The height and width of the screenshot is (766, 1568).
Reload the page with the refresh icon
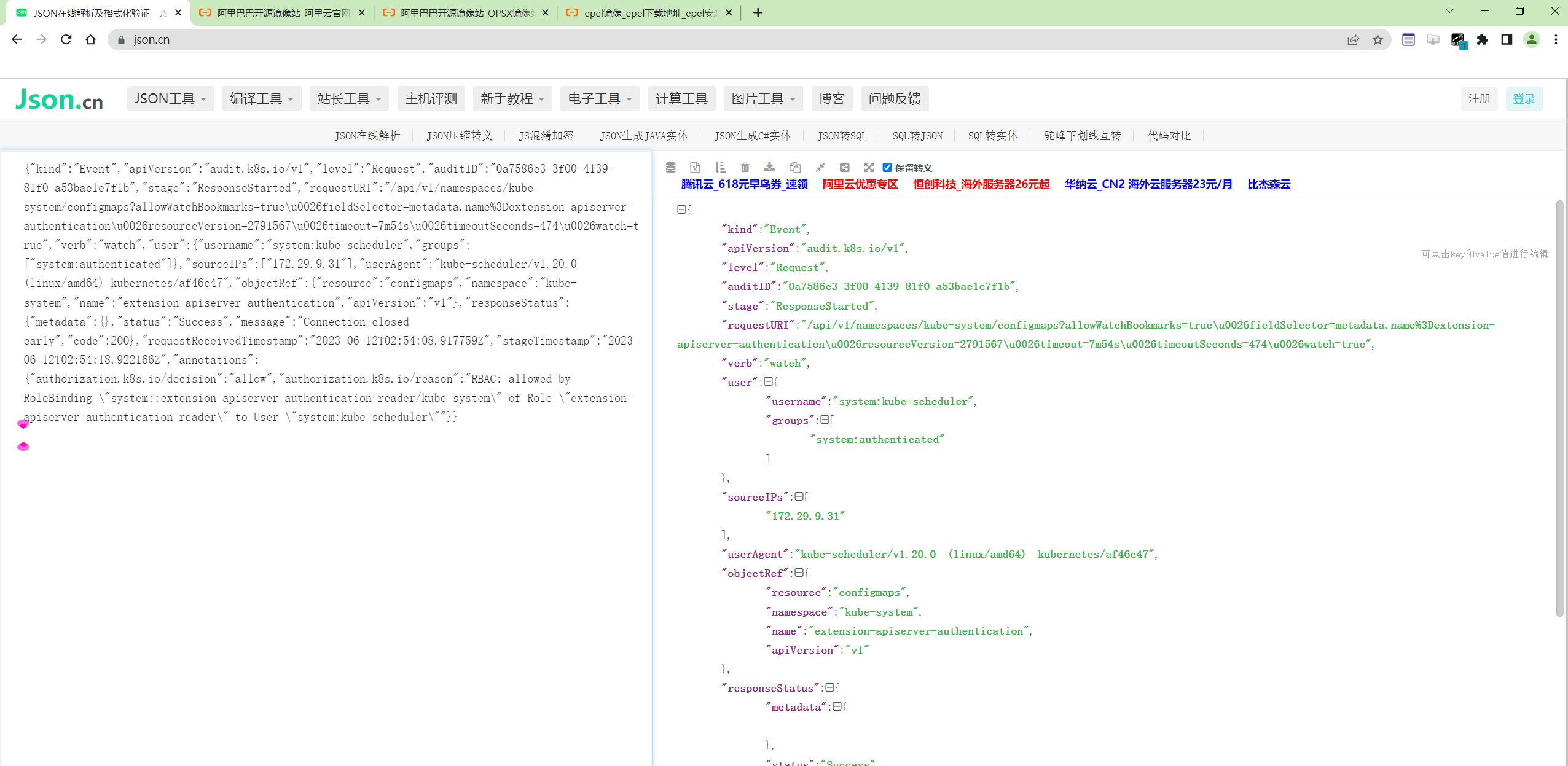(66, 39)
